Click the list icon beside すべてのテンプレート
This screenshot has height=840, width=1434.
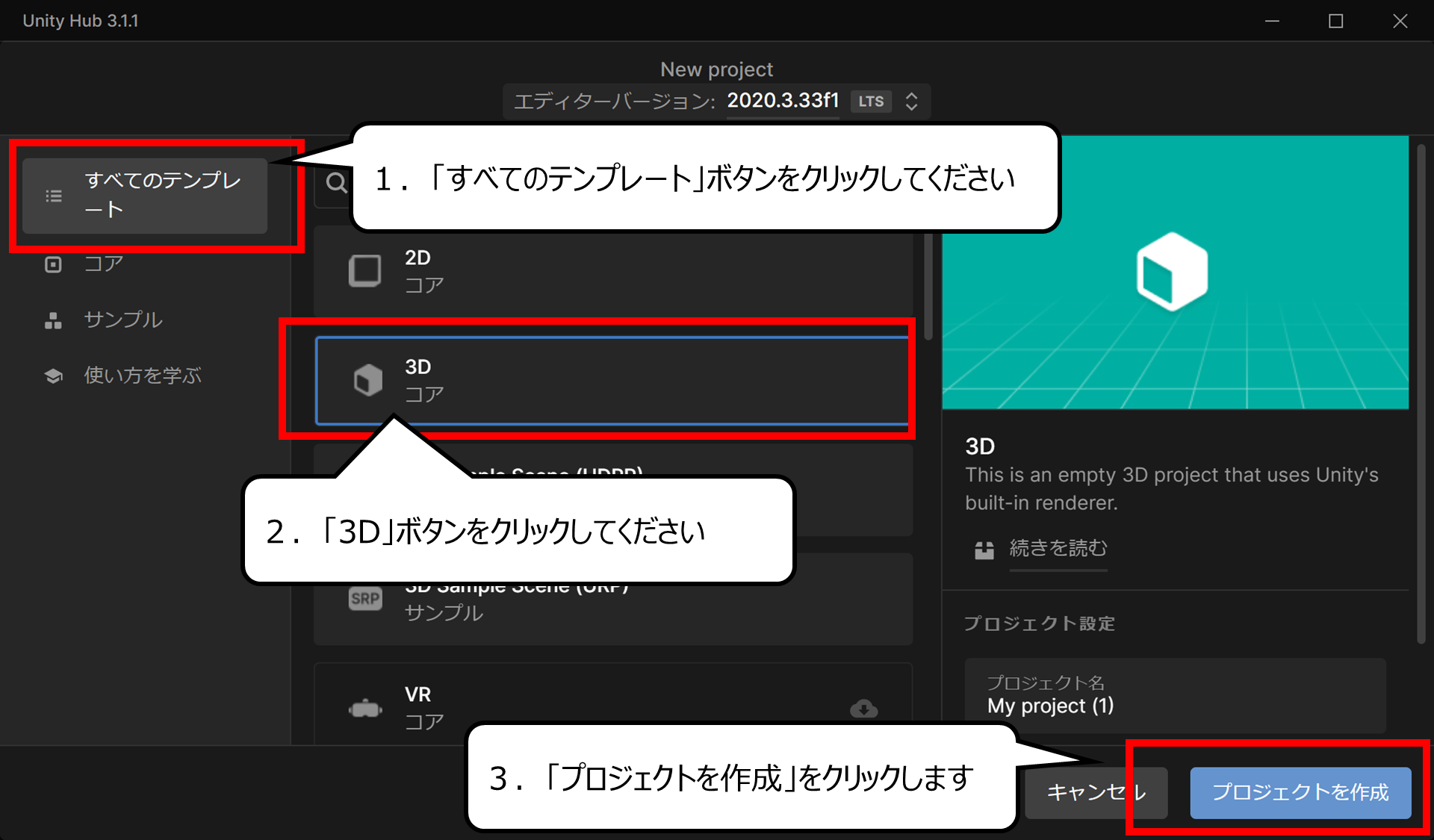tap(54, 196)
